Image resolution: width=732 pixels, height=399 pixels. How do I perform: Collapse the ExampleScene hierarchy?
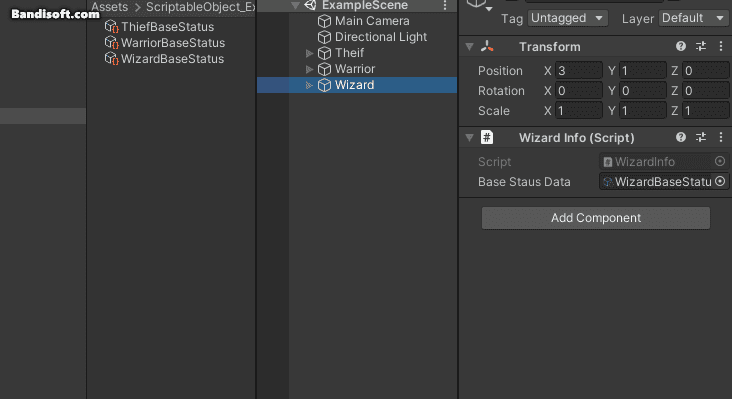295,6
